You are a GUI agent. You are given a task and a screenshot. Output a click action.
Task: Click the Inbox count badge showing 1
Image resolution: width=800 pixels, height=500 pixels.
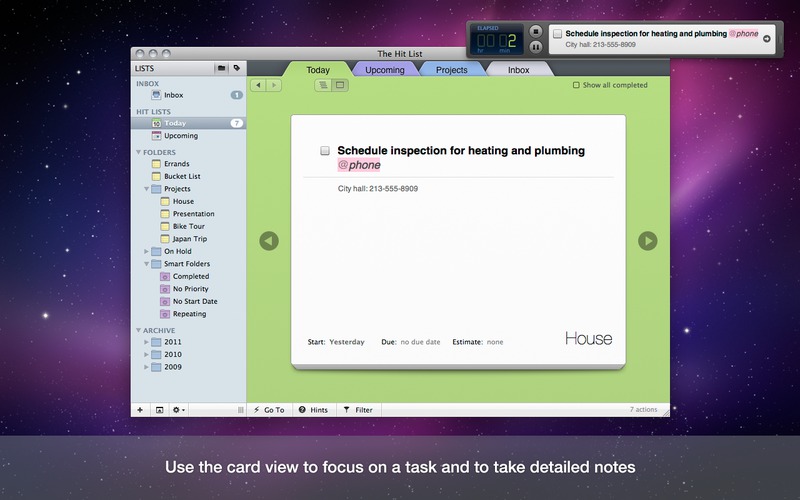coord(236,95)
